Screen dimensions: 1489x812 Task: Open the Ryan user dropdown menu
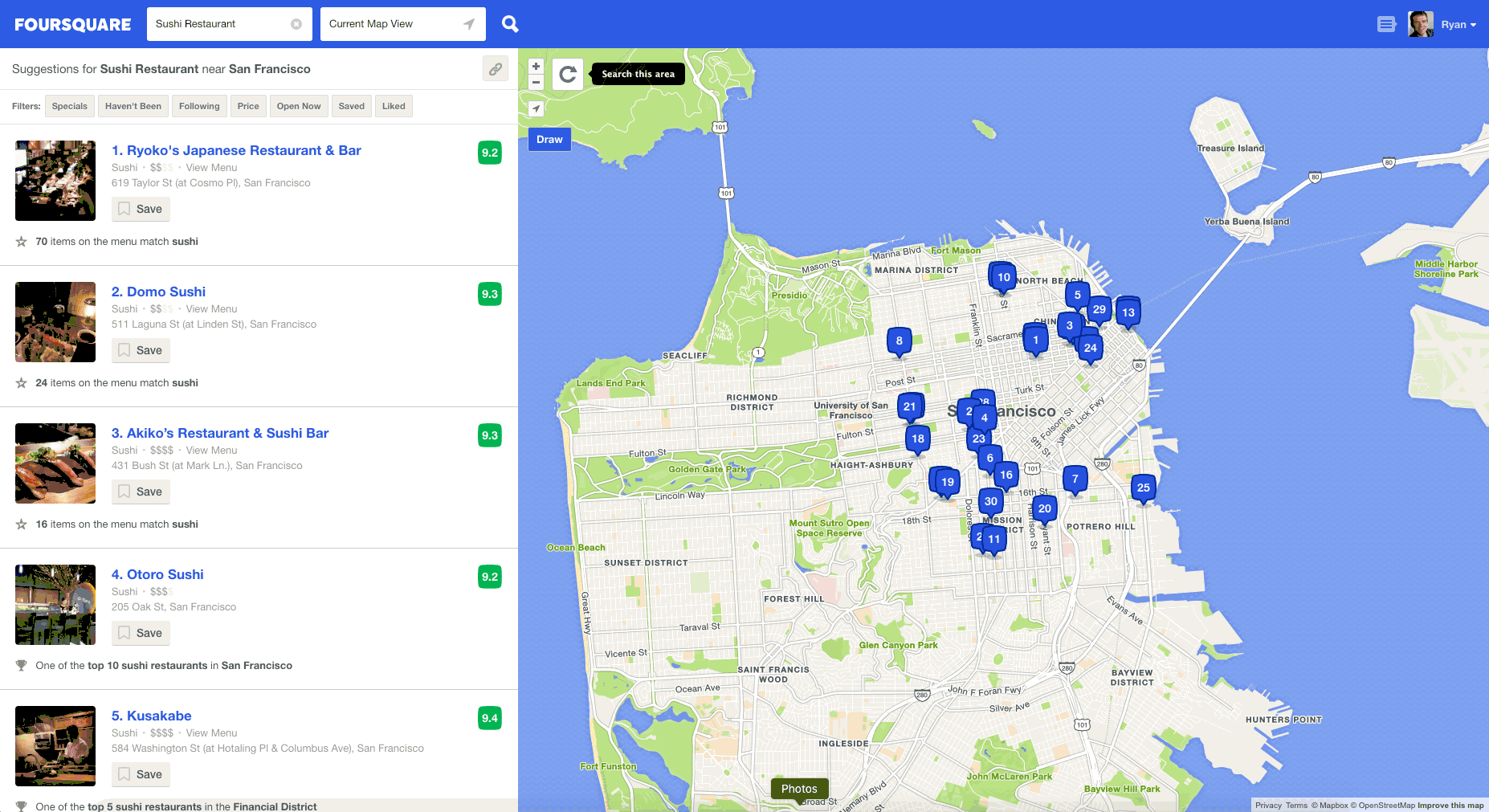pyautogui.click(x=1458, y=25)
